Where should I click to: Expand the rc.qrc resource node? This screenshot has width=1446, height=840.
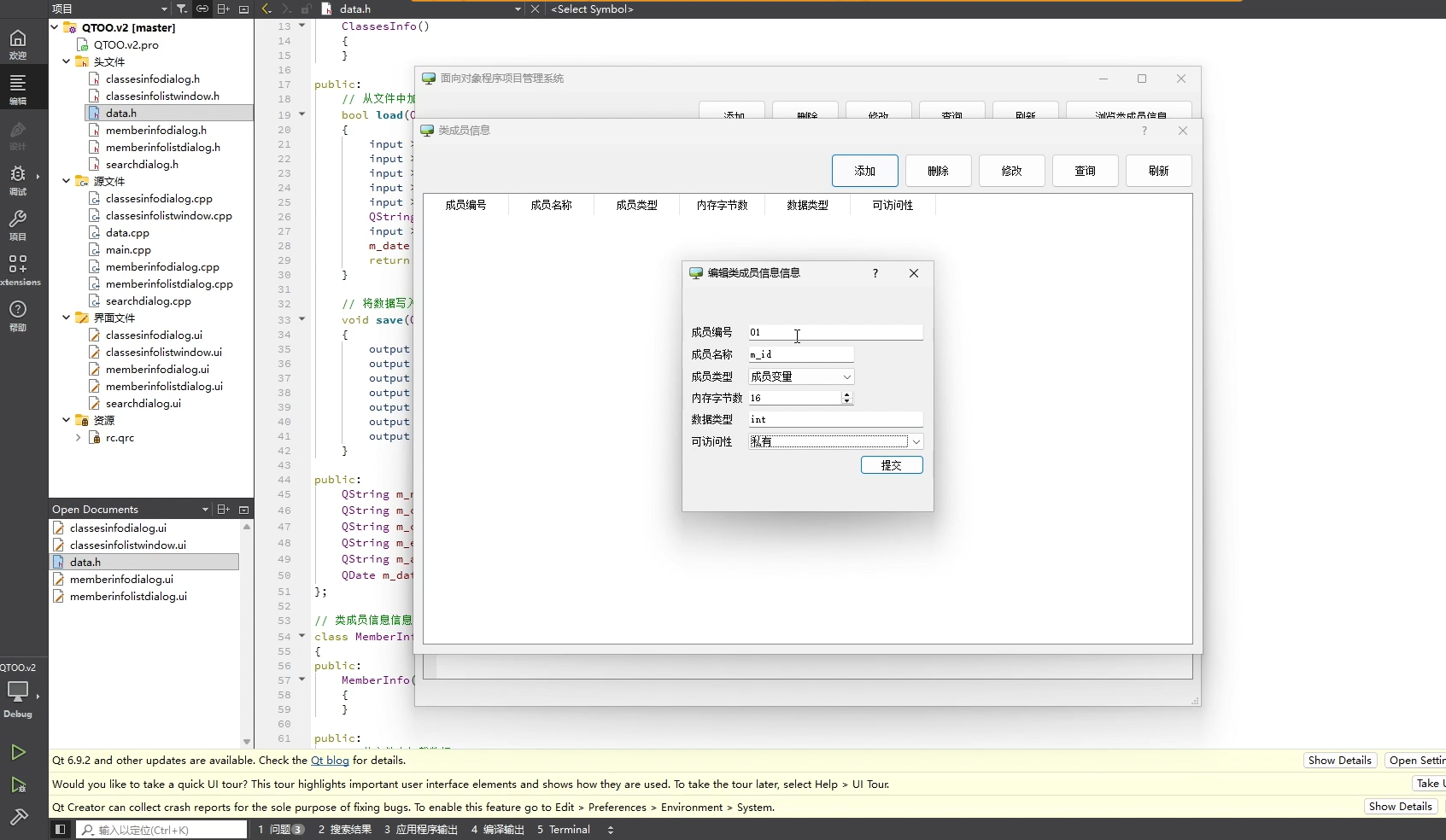pyautogui.click(x=79, y=437)
